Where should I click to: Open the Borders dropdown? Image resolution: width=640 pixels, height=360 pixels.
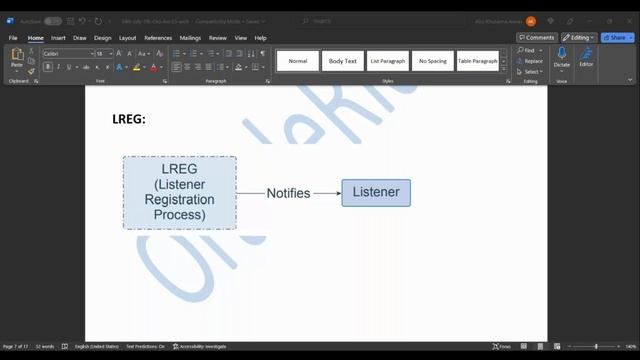263,67
